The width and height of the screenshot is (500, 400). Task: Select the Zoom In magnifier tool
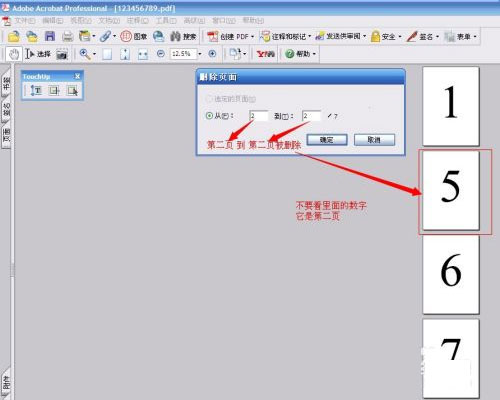click(85, 54)
